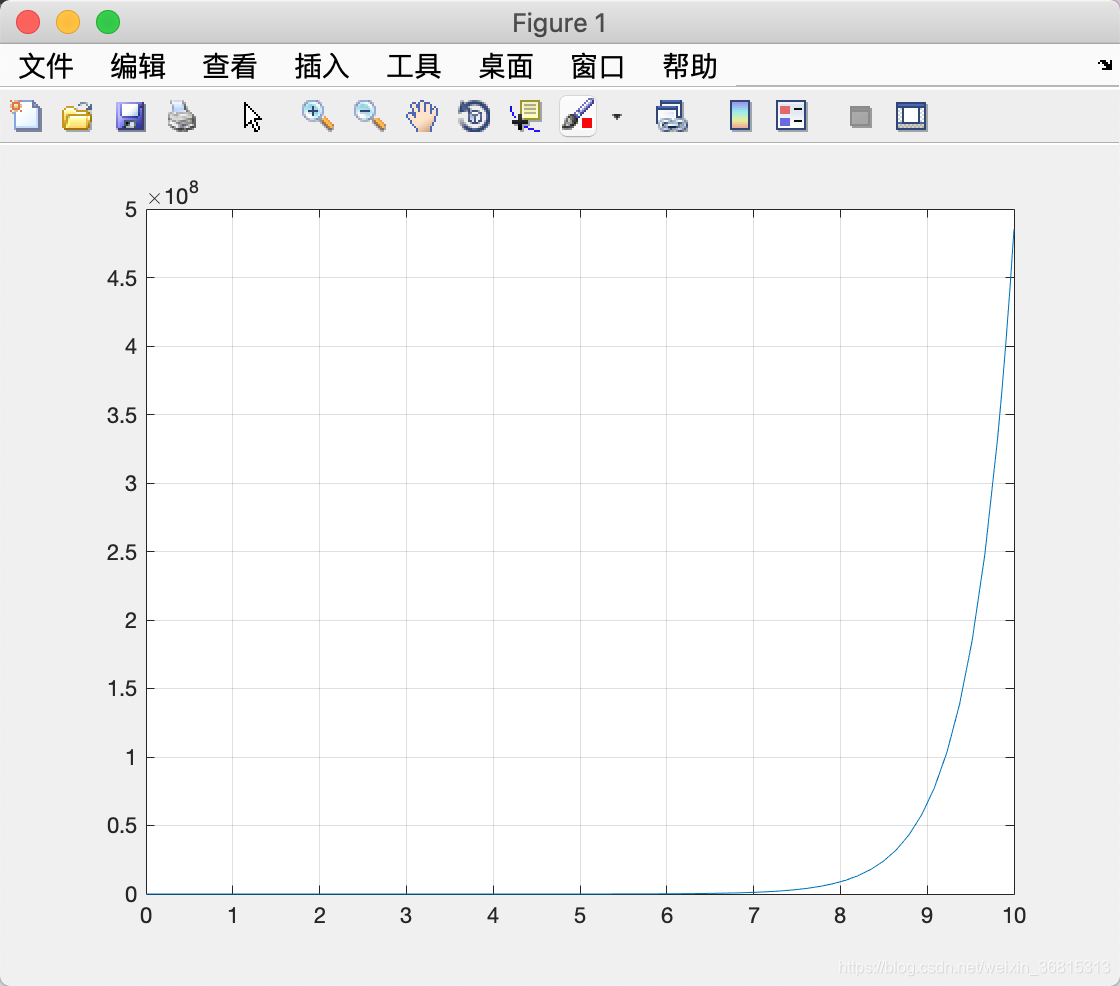
Task: Insert a legend using the toolbar icon
Action: pyautogui.click(x=791, y=116)
